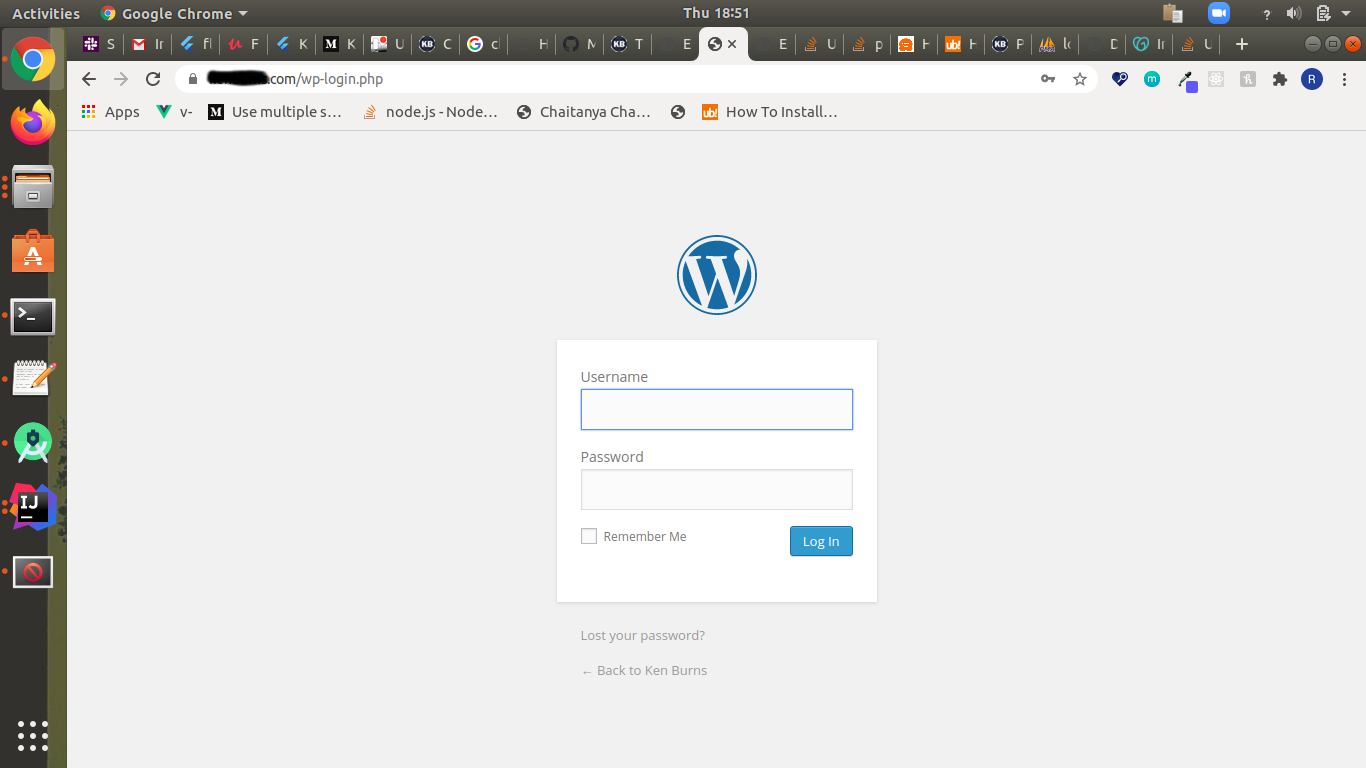Open the 'How To Install…' bookmark

click(x=770, y=112)
